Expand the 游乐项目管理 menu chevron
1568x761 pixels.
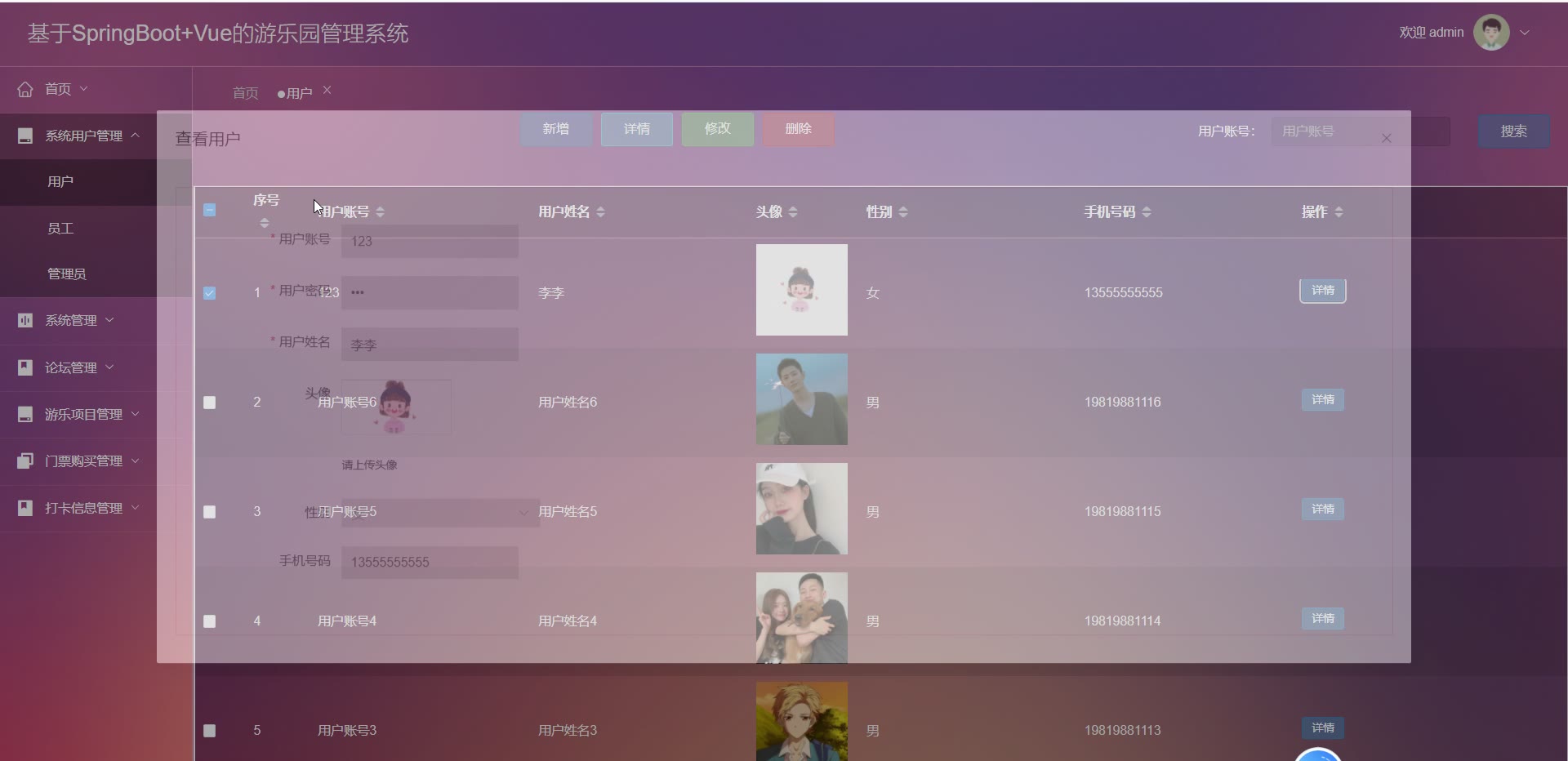135,414
